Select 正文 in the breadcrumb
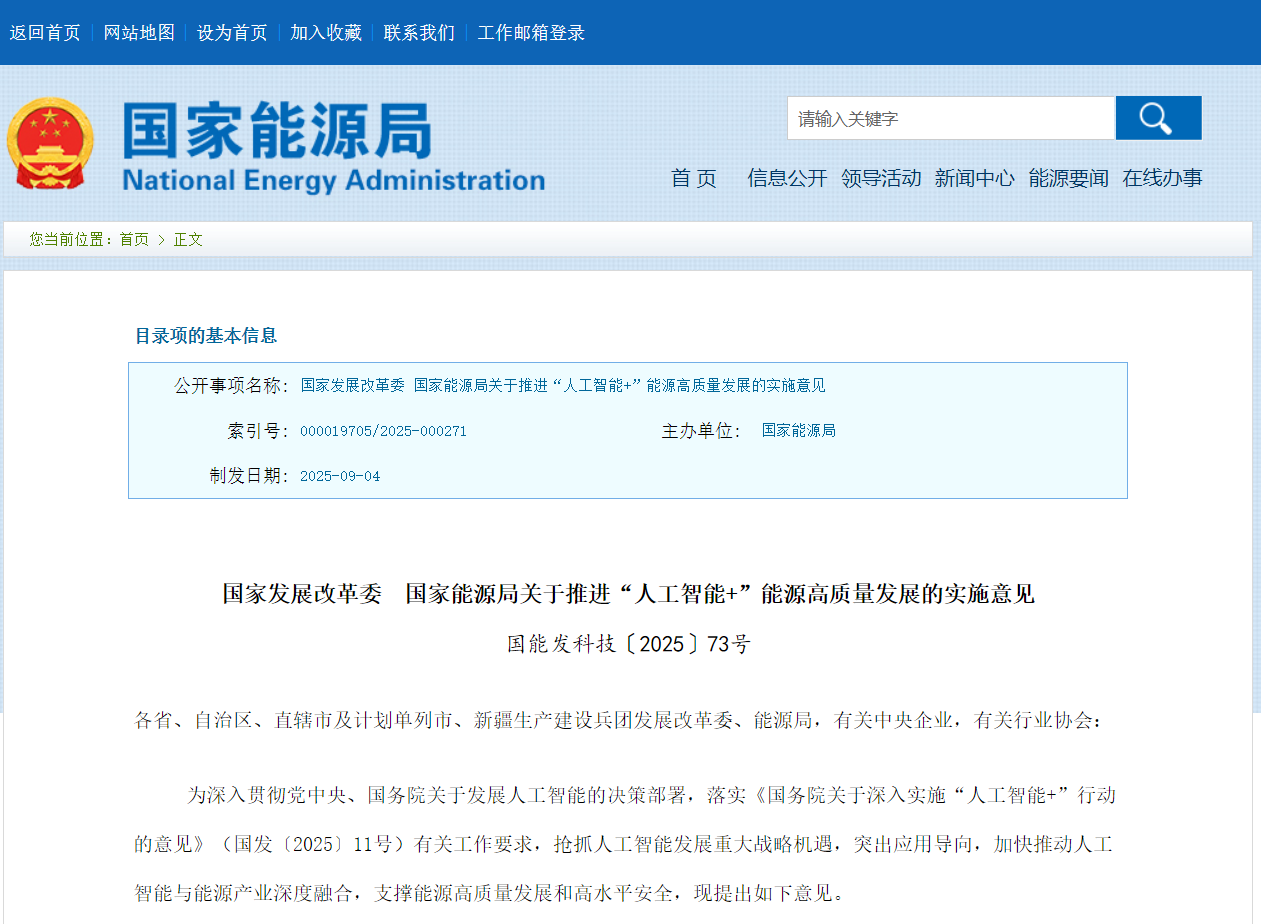 tap(187, 239)
